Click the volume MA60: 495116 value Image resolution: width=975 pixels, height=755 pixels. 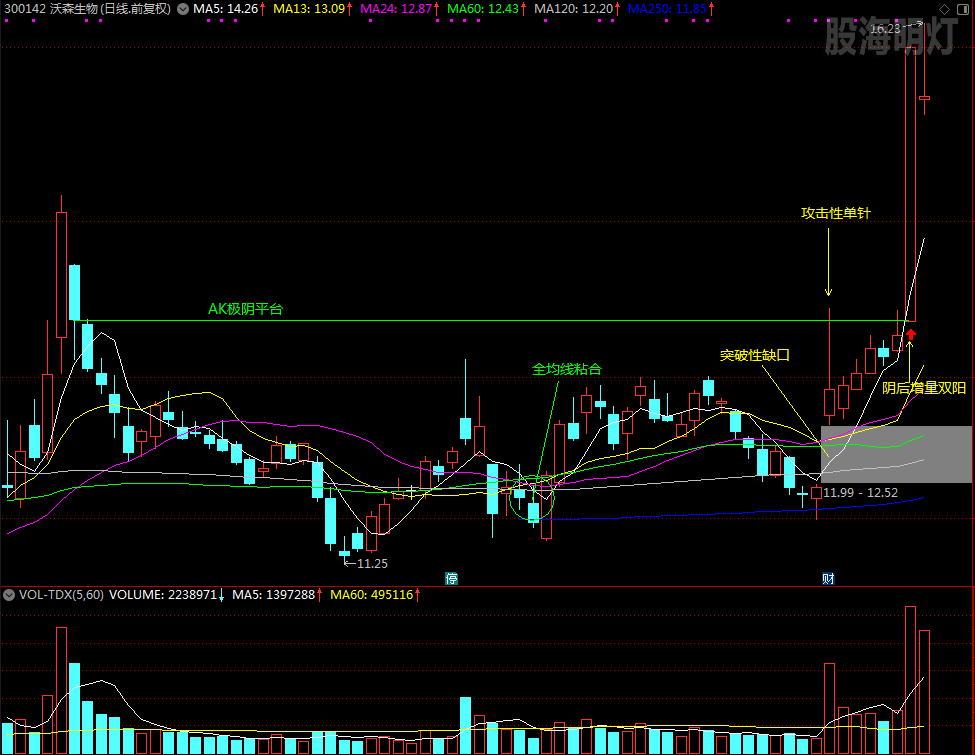point(371,595)
